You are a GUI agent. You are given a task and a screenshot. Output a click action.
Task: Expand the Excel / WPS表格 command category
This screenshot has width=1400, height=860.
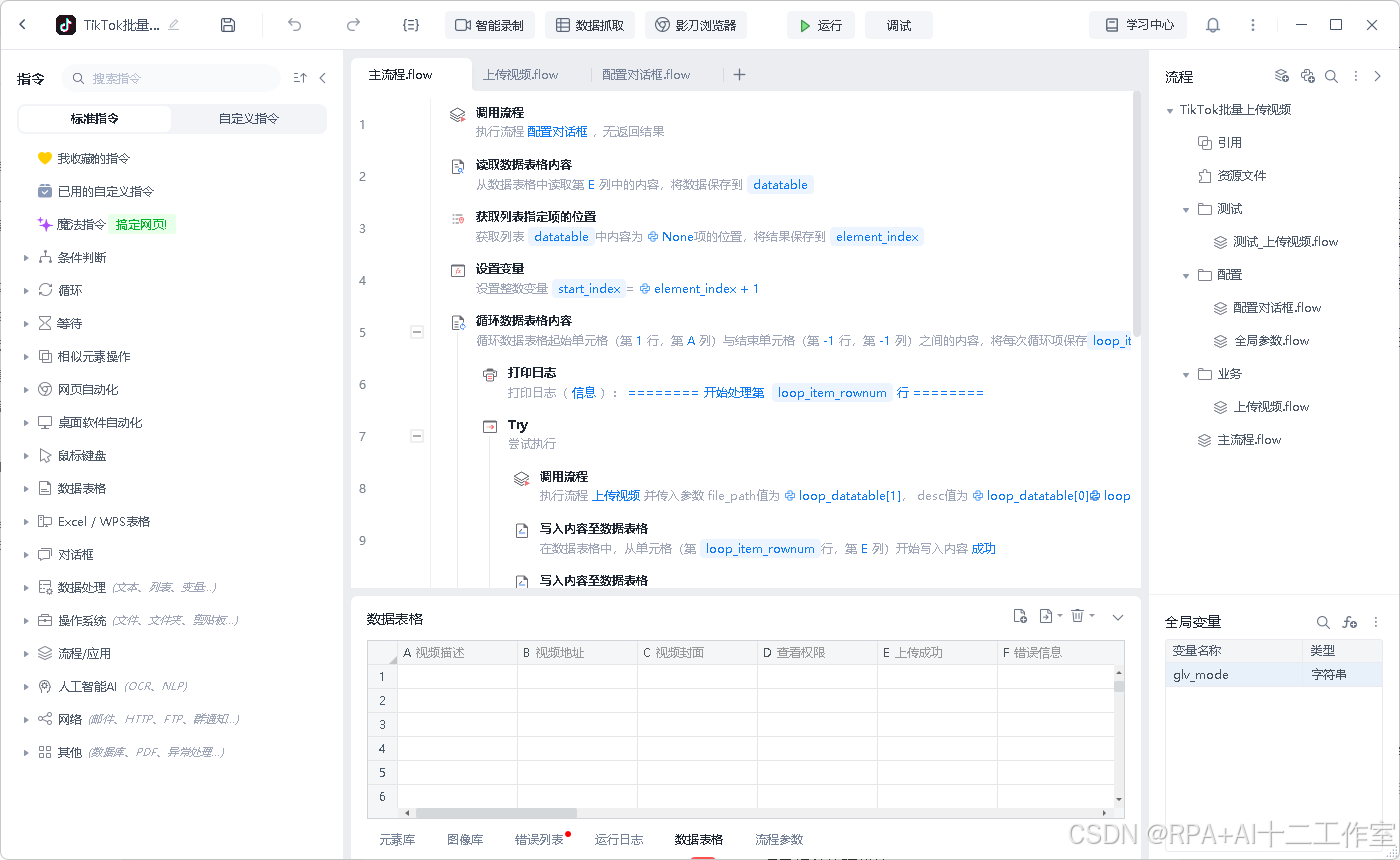26,522
